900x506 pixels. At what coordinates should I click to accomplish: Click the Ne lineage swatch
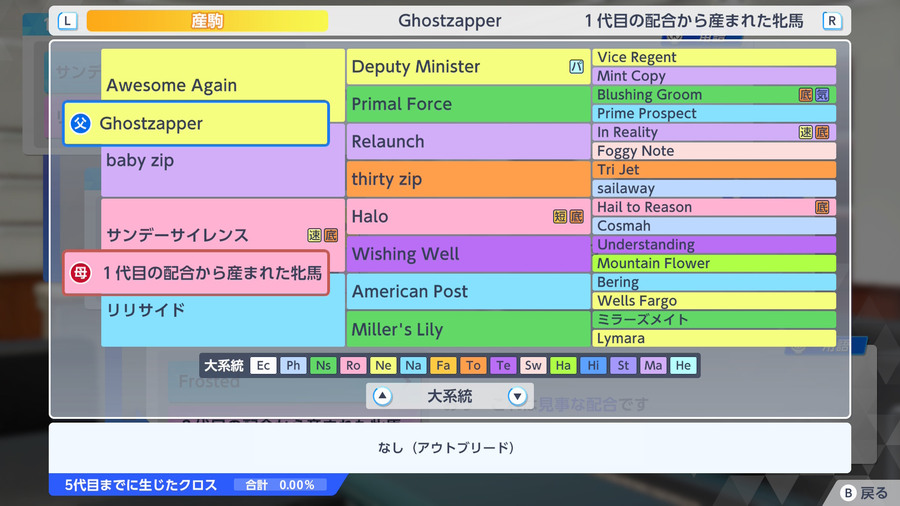[383, 365]
